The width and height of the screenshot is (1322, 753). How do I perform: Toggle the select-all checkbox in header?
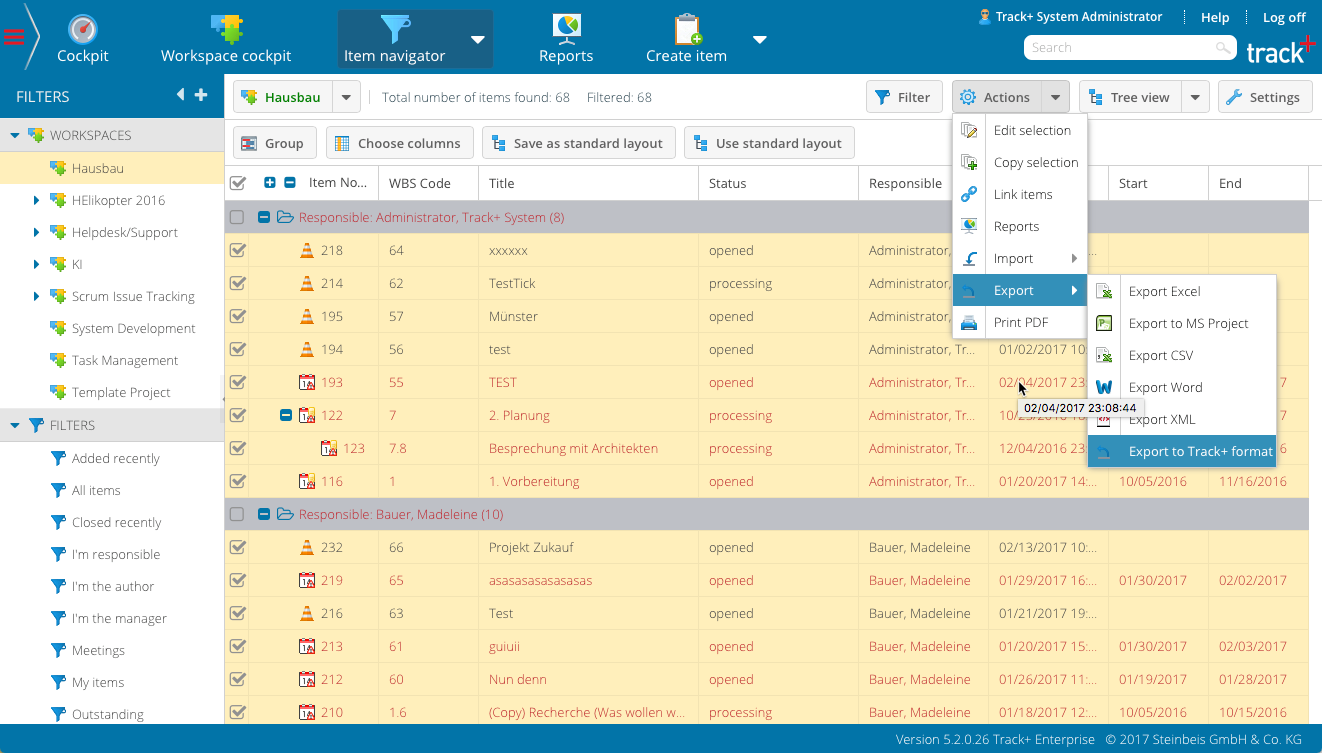point(237,183)
